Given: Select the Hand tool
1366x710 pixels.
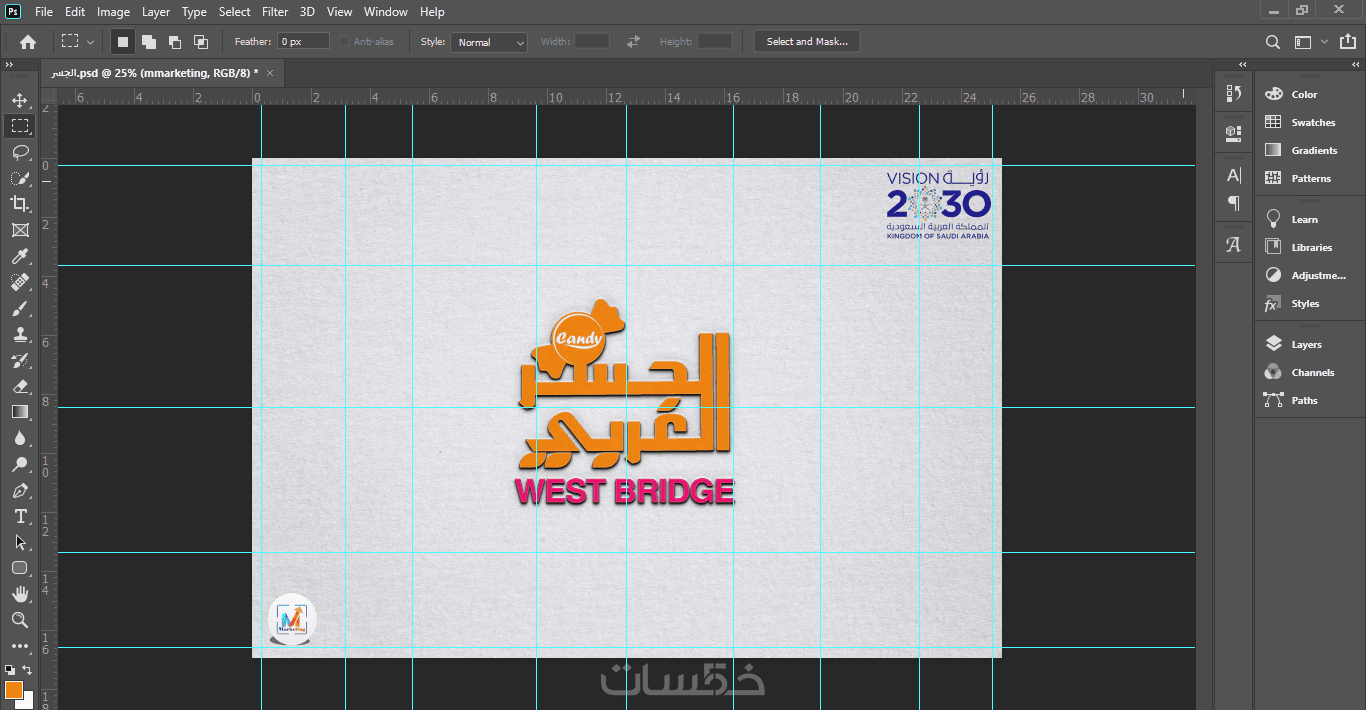Looking at the screenshot, I should (20, 594).
